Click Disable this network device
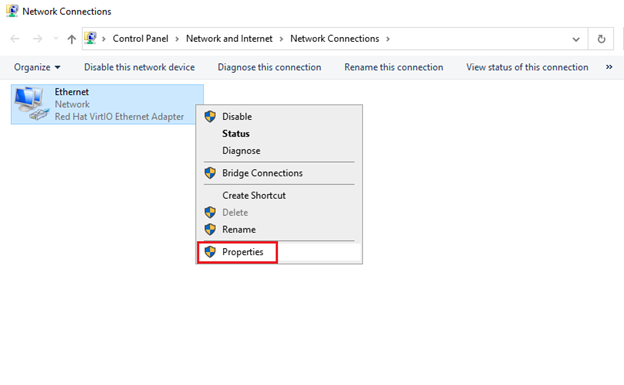The height and width of the screenshot is (385, 624). (139, 67)
